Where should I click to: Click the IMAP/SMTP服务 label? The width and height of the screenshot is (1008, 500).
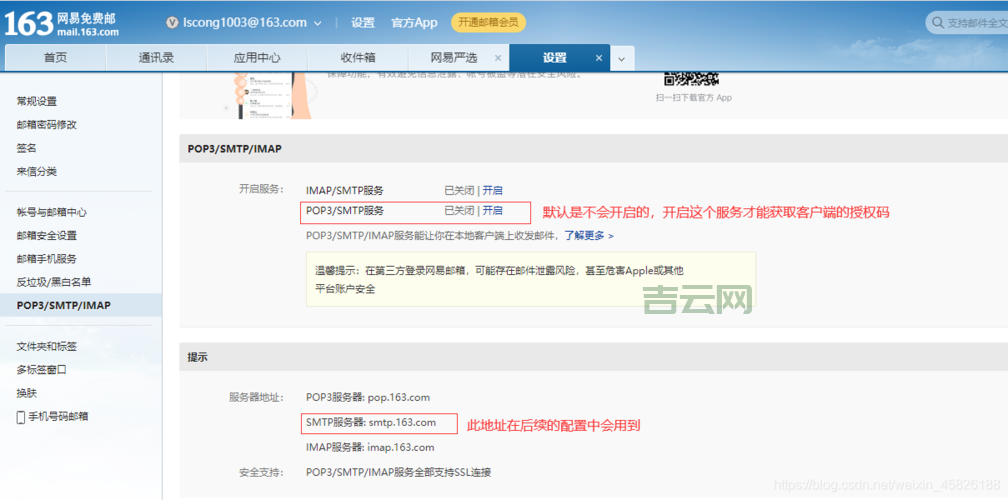click(x=345, y=190)
